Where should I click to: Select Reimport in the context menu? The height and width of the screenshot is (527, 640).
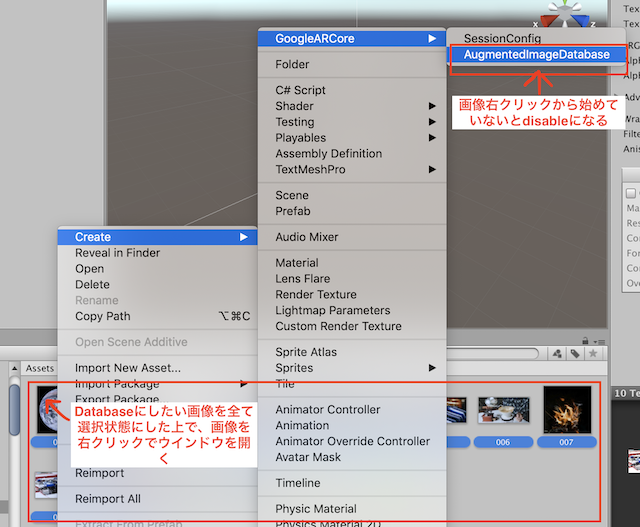point(158,473)
